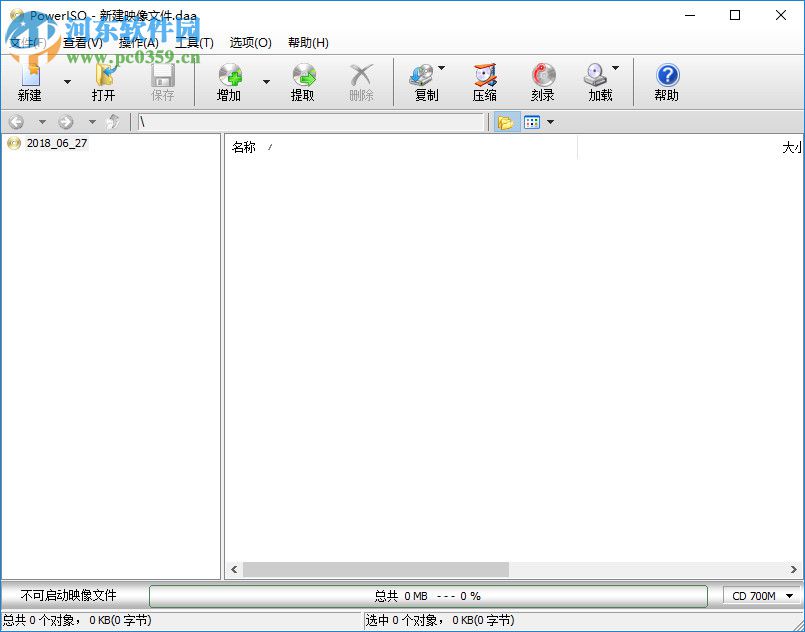
Task: Select the 提取 (Extract) toolbar icon
Action: tap(303, 80)
